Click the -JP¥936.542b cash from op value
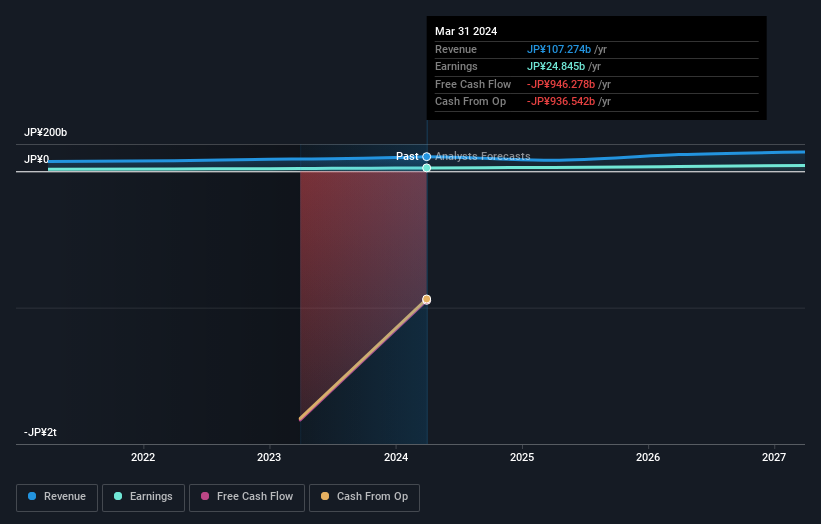Image resolution: width=821 pixels, height=524 pixels. pos(561,102)
